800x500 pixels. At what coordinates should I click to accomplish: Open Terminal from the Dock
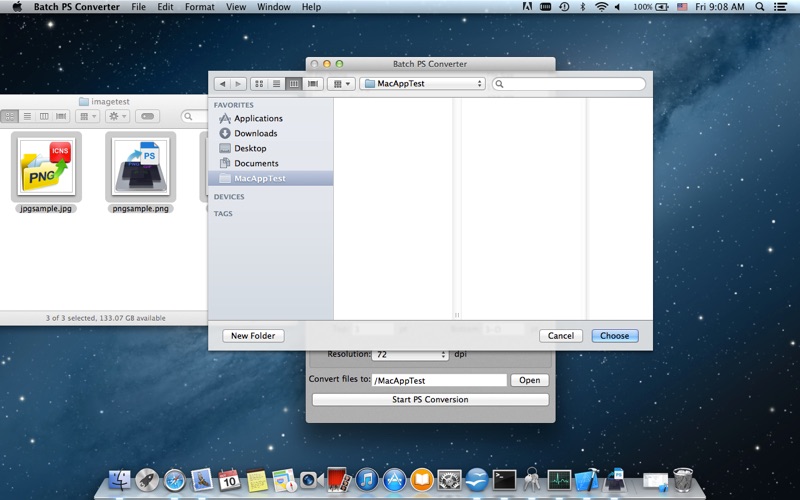tap(504, 480)
